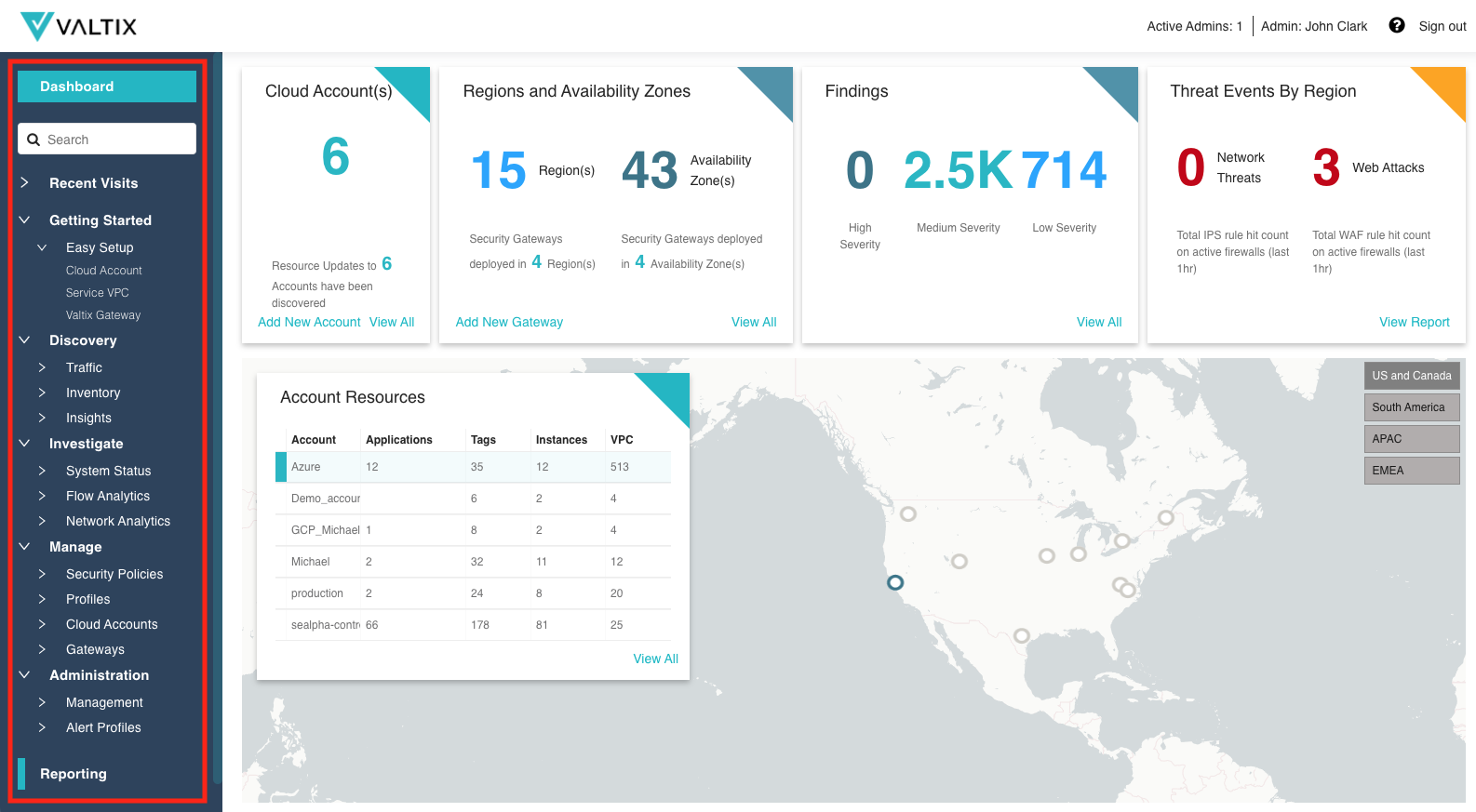This screenshot has height=812, width=1476.
Task: Expand the Inventory item chevron
Action: pos(42,393)
